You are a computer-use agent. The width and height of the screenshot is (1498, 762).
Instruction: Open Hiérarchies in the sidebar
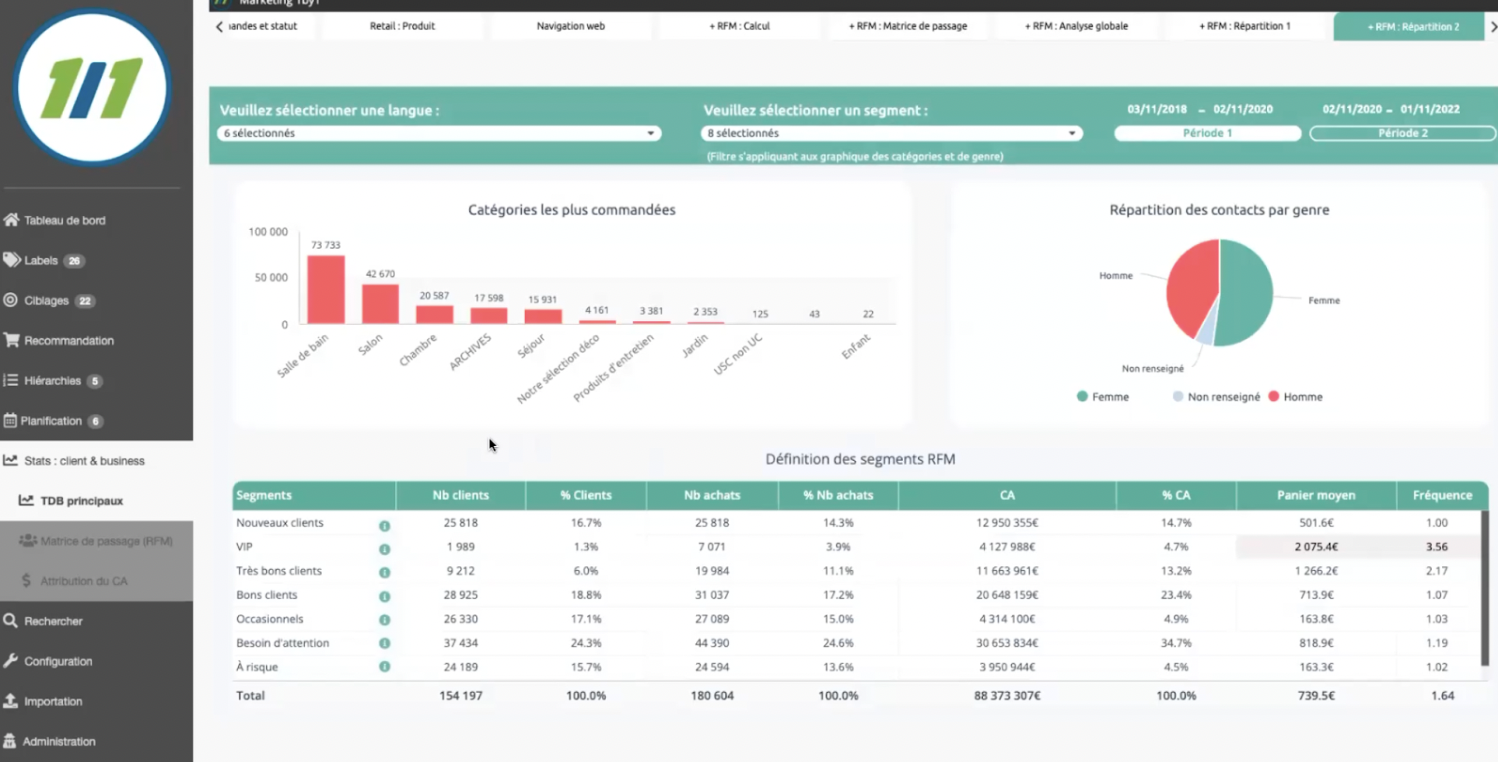tap(52, 380)
